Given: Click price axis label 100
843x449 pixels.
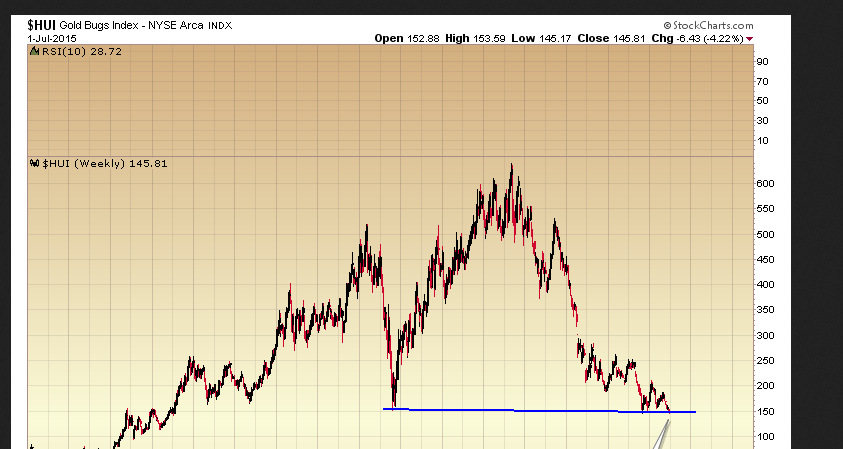Looking at the screenshot, I should pos(765,437).
